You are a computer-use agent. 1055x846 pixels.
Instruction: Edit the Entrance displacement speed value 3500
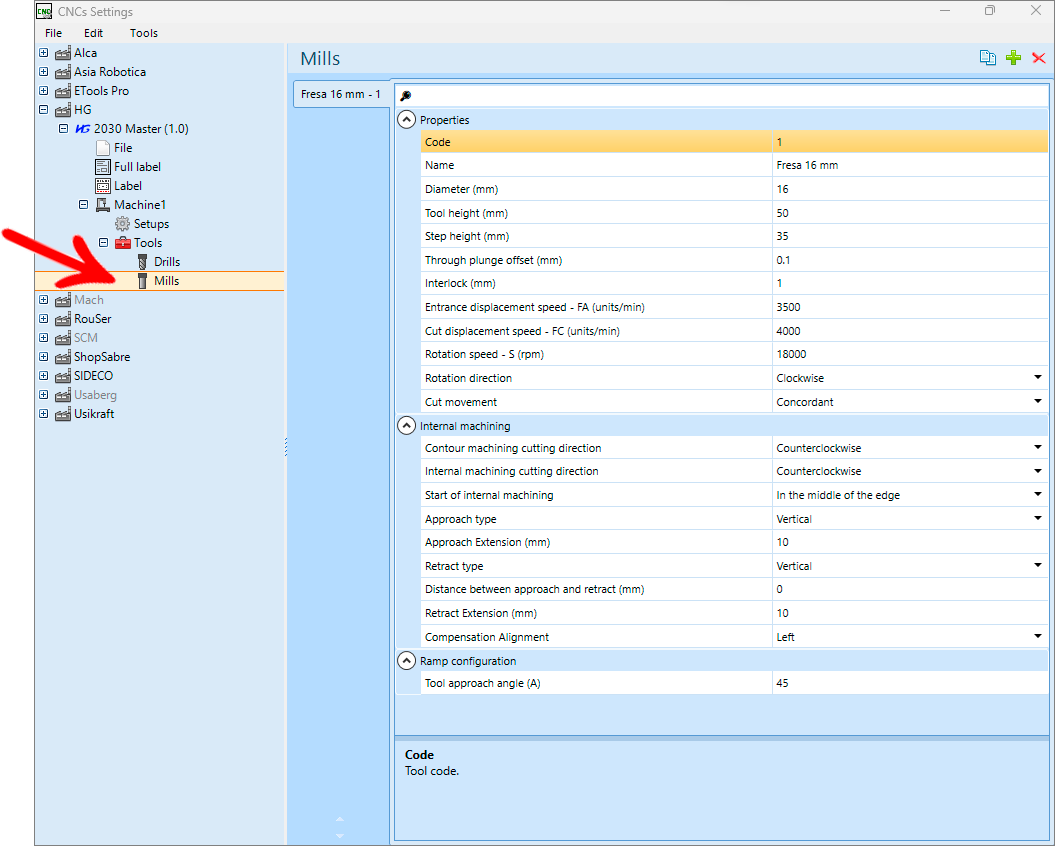tap(910, 307)
